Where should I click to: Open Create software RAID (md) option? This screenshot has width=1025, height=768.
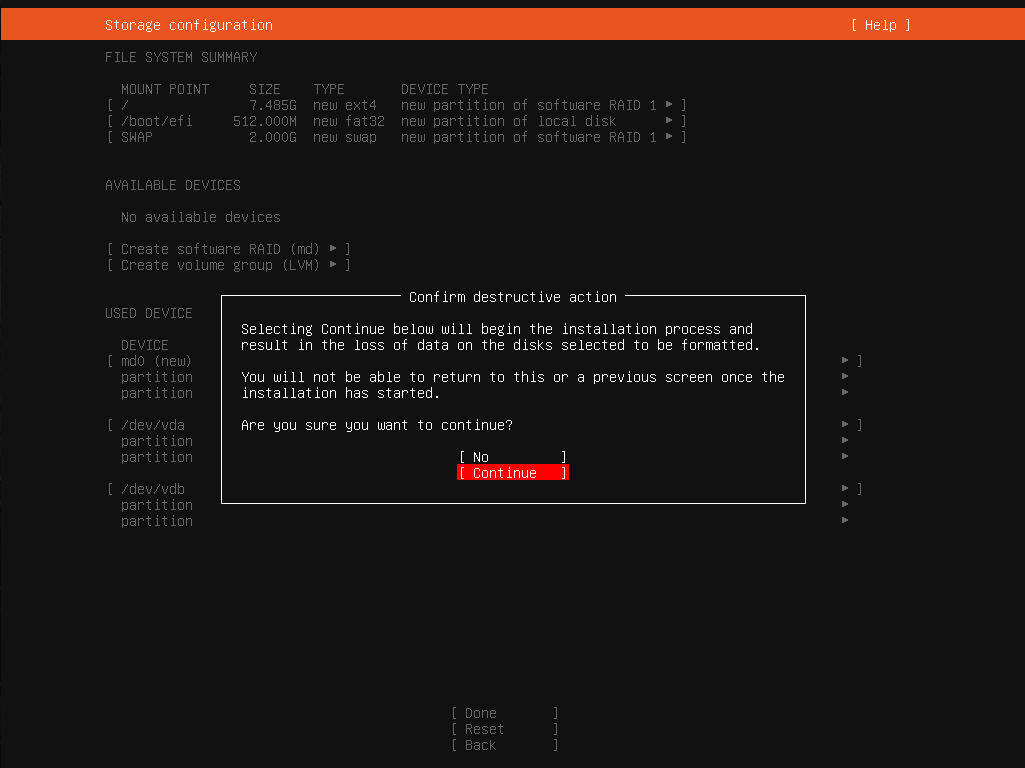tap(228, 249)
